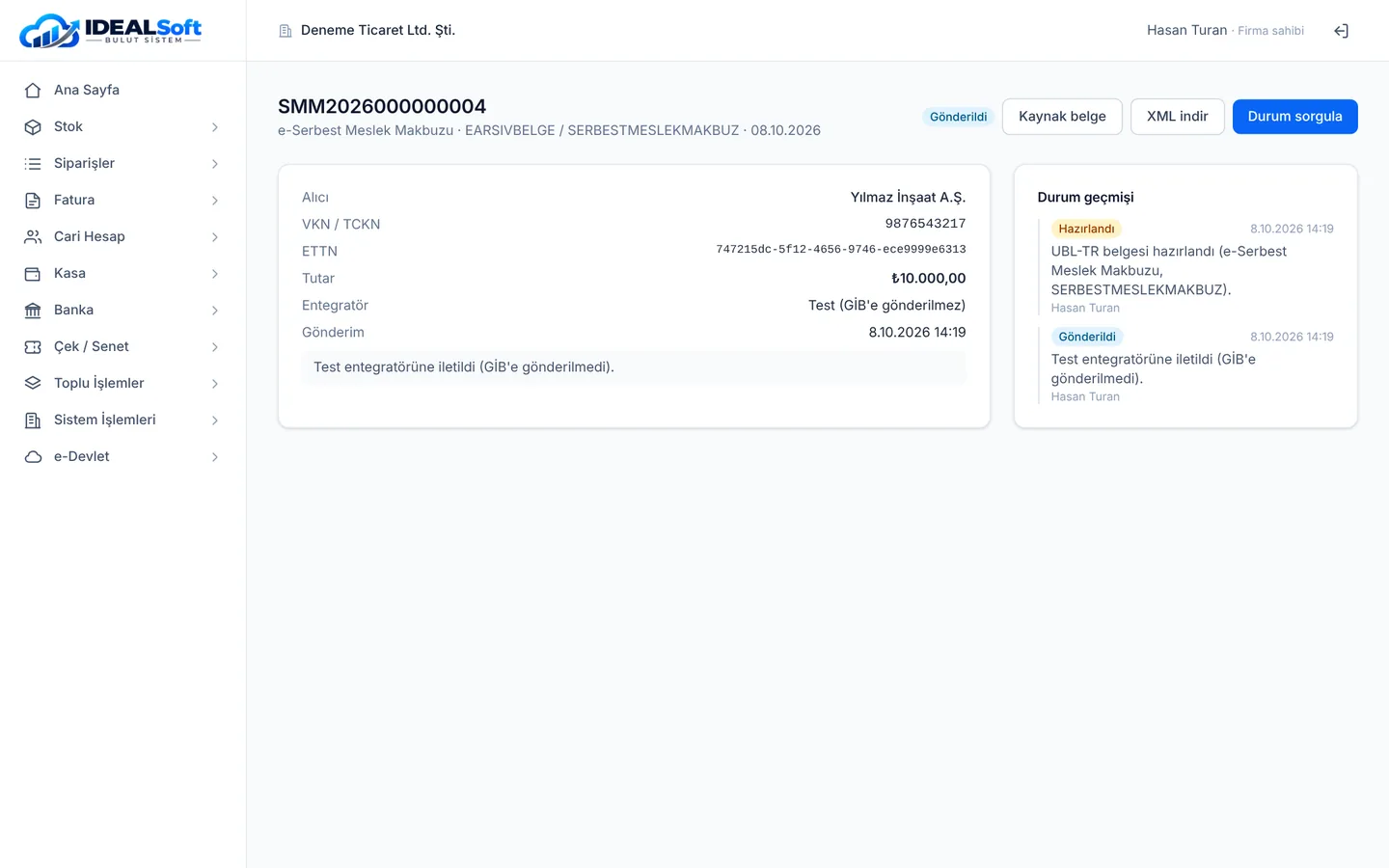This screenshot has height=868, width=1389.
Task: Click the Banka menu chevron
Action: click(x=215, y=310)
